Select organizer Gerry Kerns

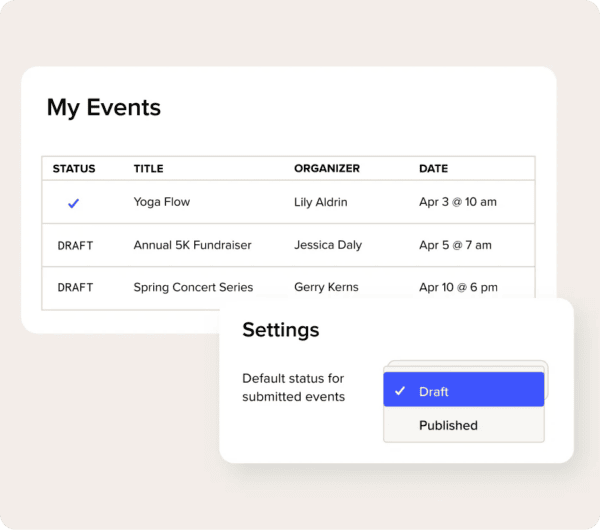click(326, 287)
